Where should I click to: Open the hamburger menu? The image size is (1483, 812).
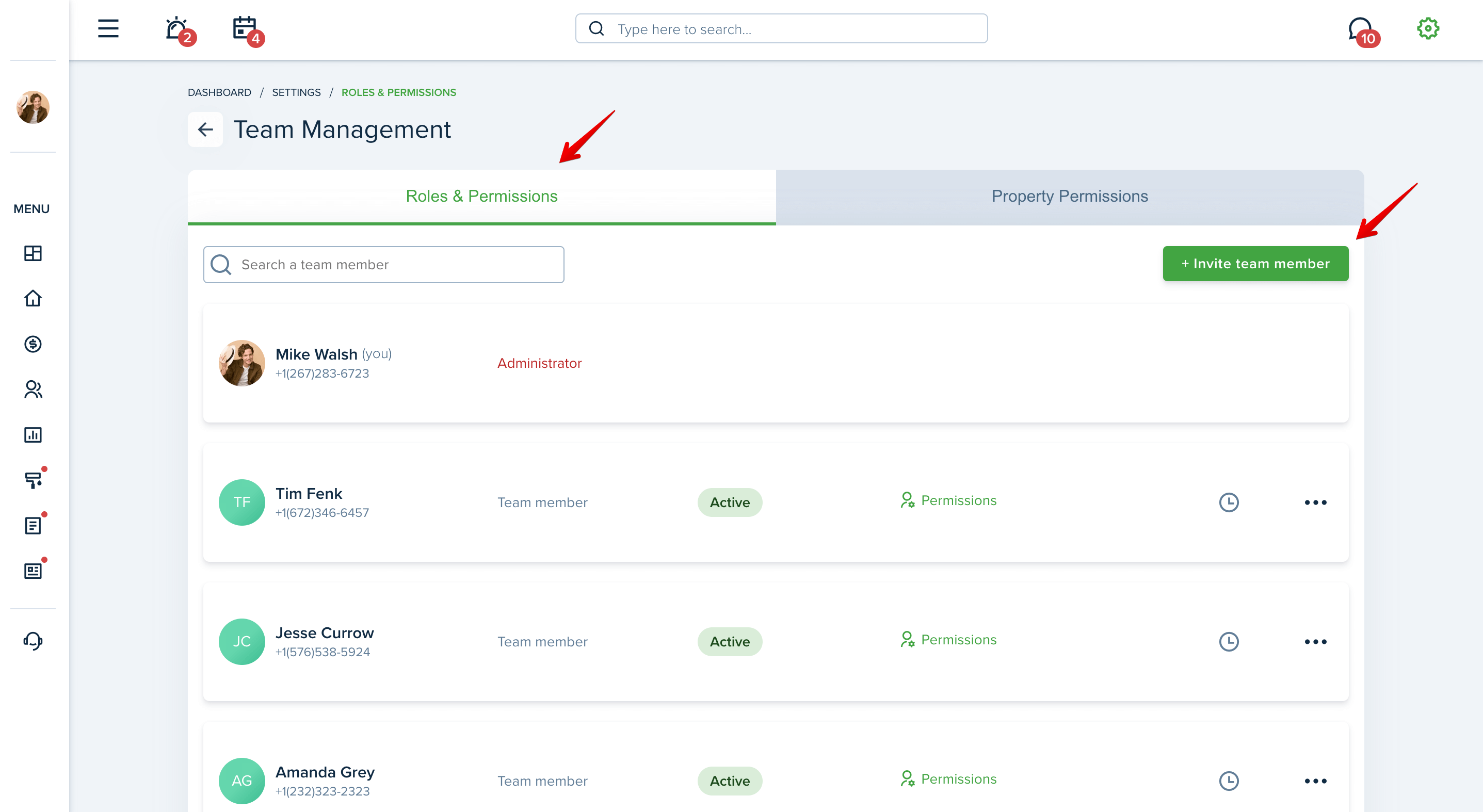tap(108, 28)
